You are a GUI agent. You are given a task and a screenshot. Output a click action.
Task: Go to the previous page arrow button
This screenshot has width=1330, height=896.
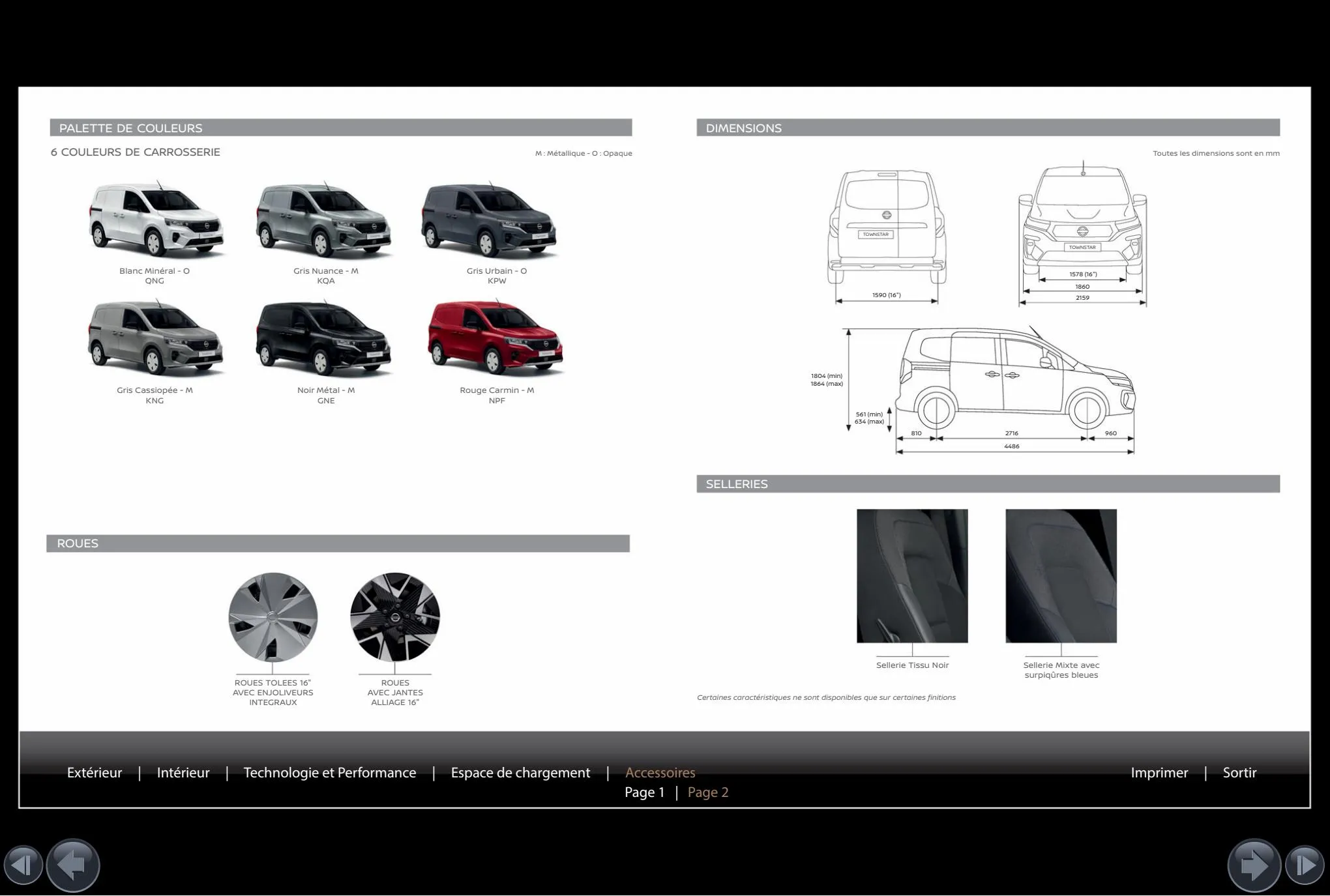click(x=72, y=865)
